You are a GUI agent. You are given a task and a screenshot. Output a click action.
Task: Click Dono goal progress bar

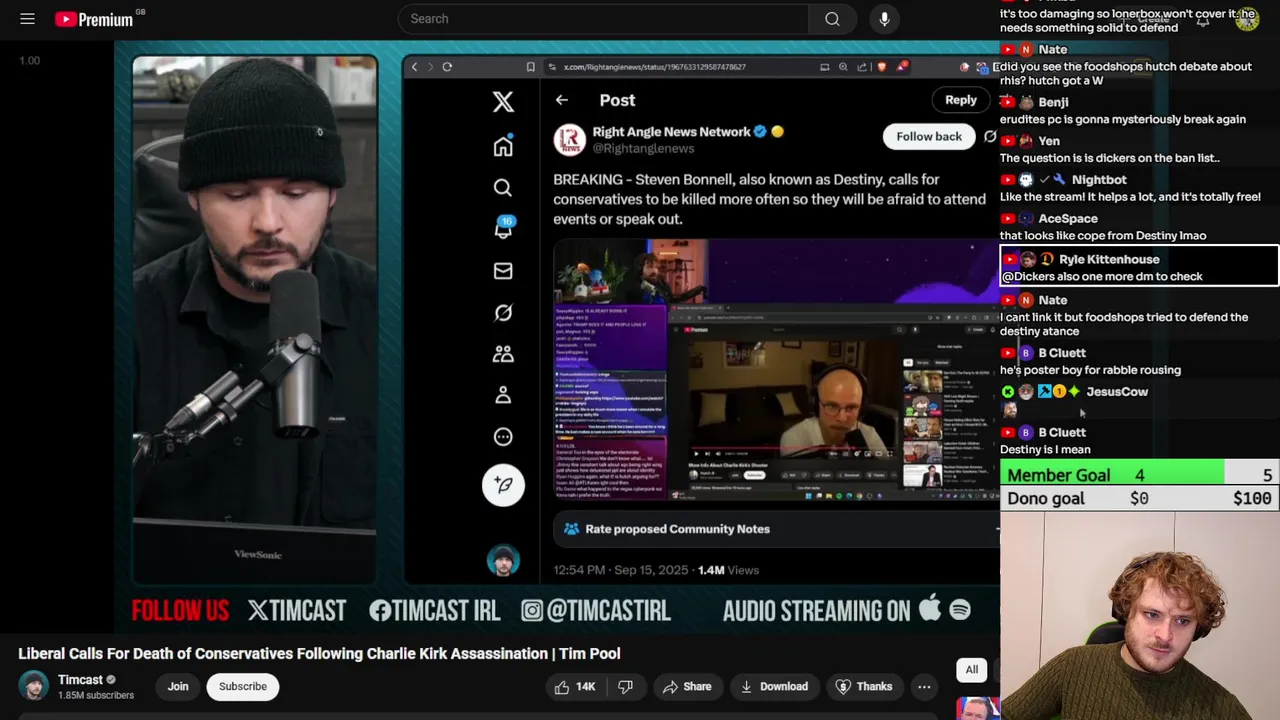tap(1140, 498)
